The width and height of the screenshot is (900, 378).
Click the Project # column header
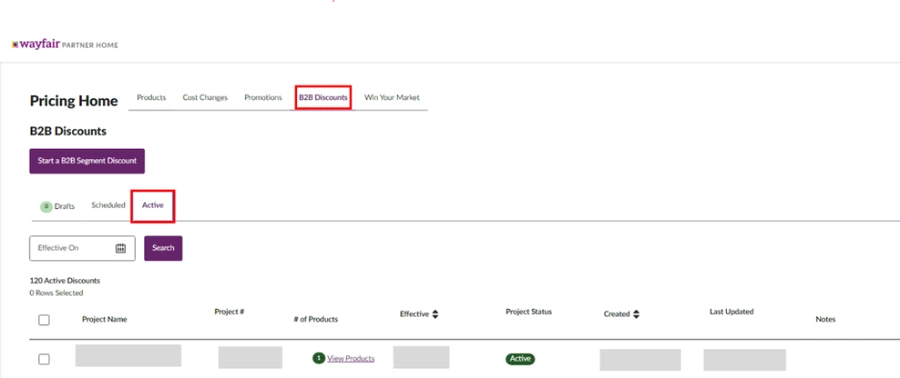pyautogui.click(x=230, y=312)
